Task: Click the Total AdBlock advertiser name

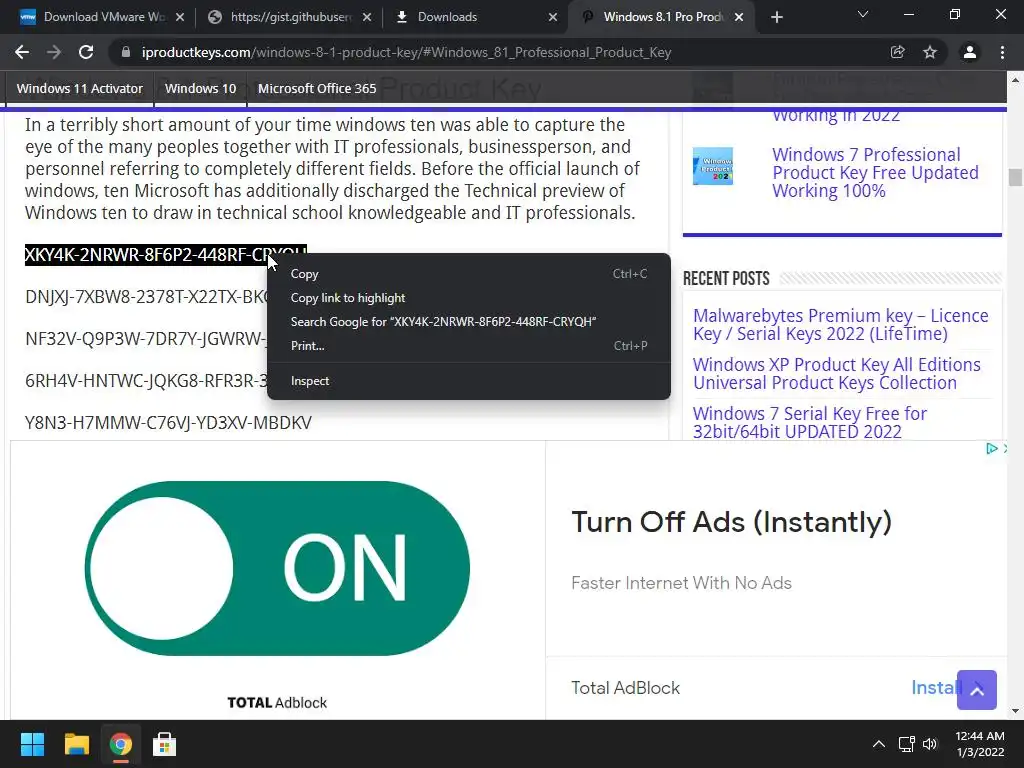Action: click(x=626, y=688)
